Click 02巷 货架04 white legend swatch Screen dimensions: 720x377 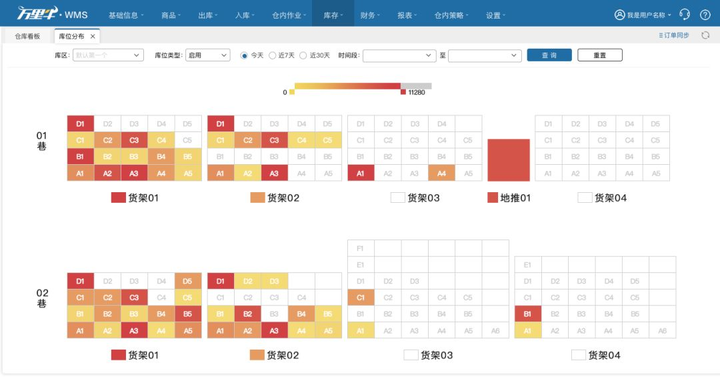pyautogui.click(x=579, y=354)
